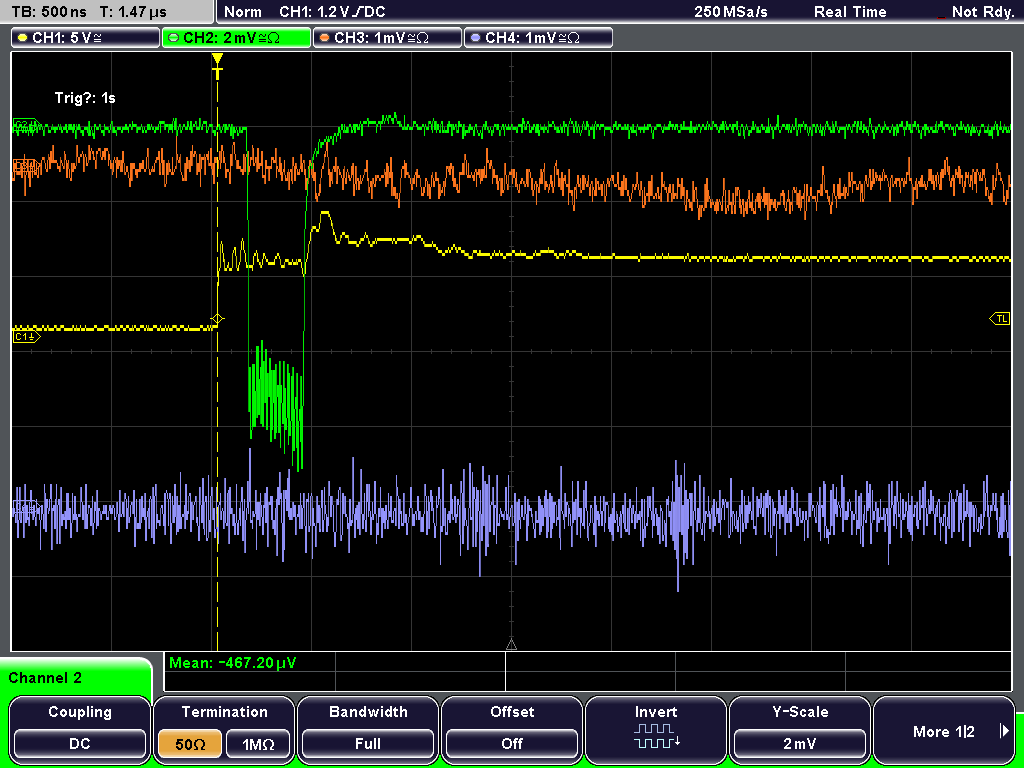1024x768 pixels.
Task: Click the purple CH4 color dot
Action: point(475,38)
